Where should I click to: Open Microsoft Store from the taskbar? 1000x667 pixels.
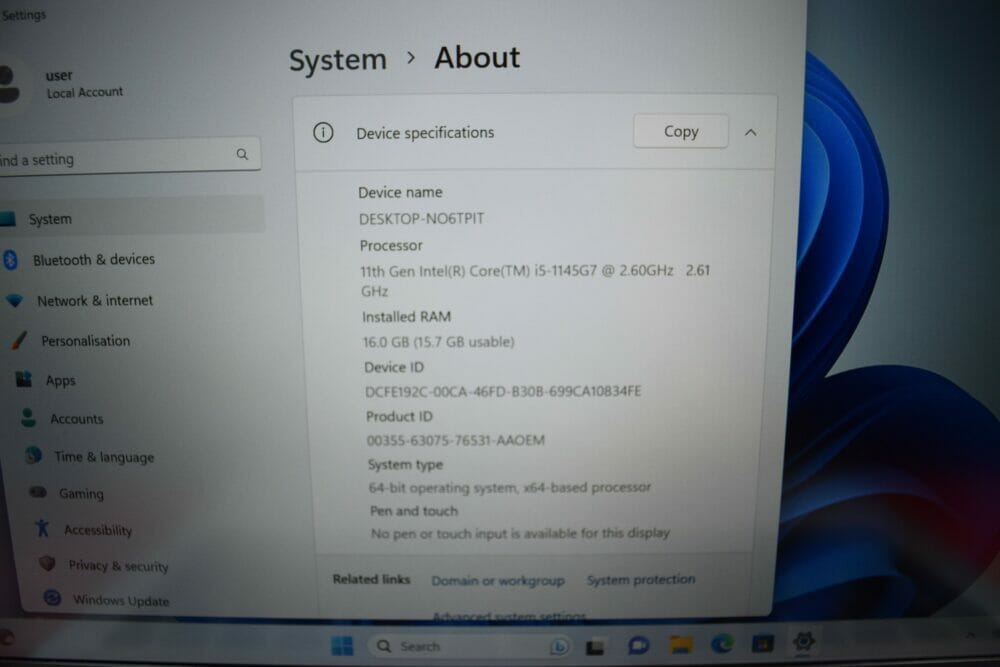pyautogui.click(x=763, y=643)
